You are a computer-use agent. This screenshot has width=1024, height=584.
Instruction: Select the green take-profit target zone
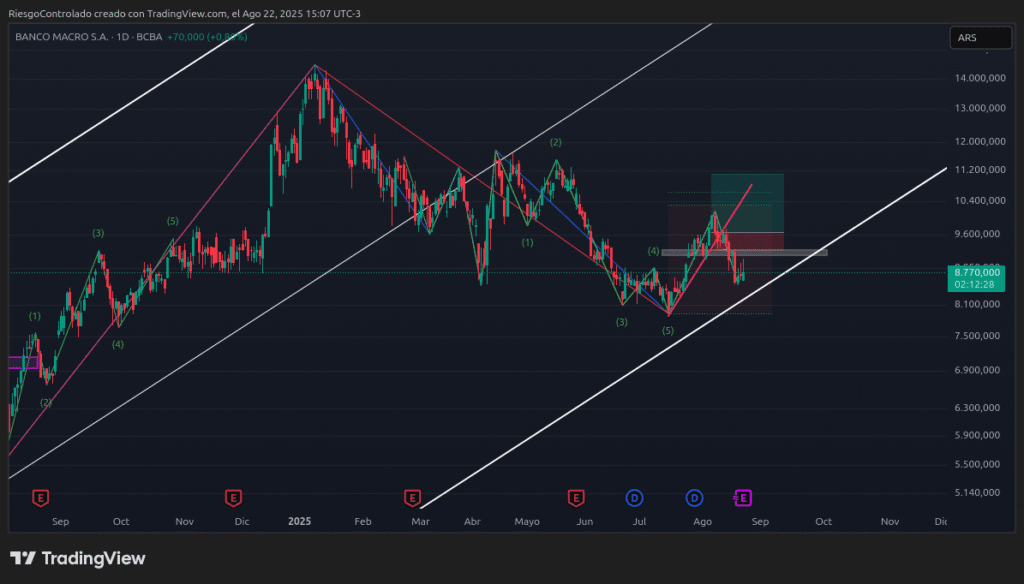tap(747, 202)
